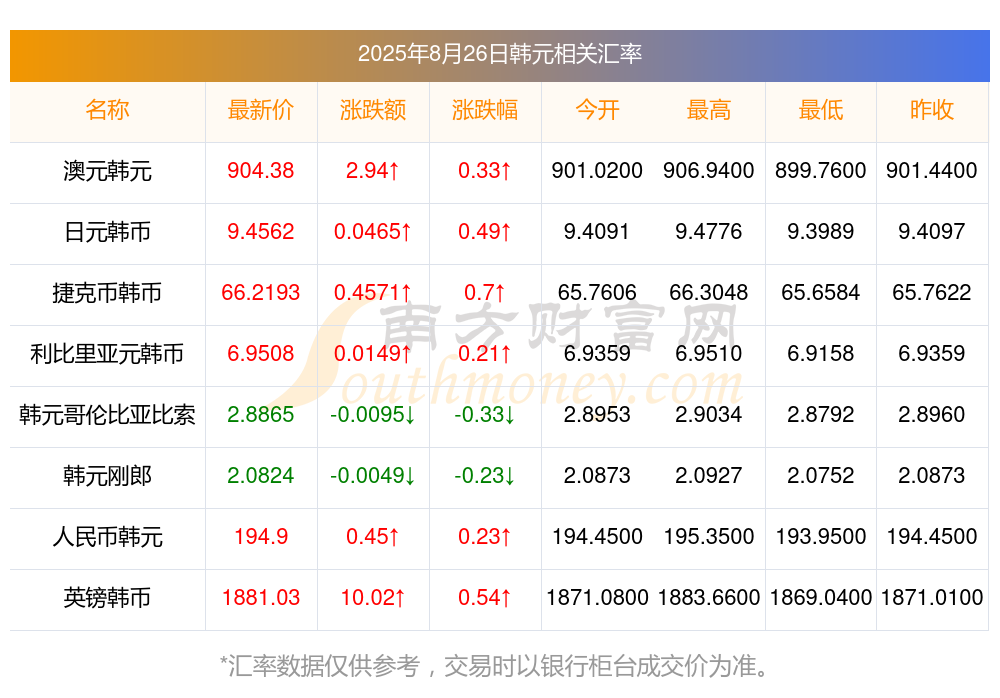Click lowest value 1869.0400

[x=821, y=597]
